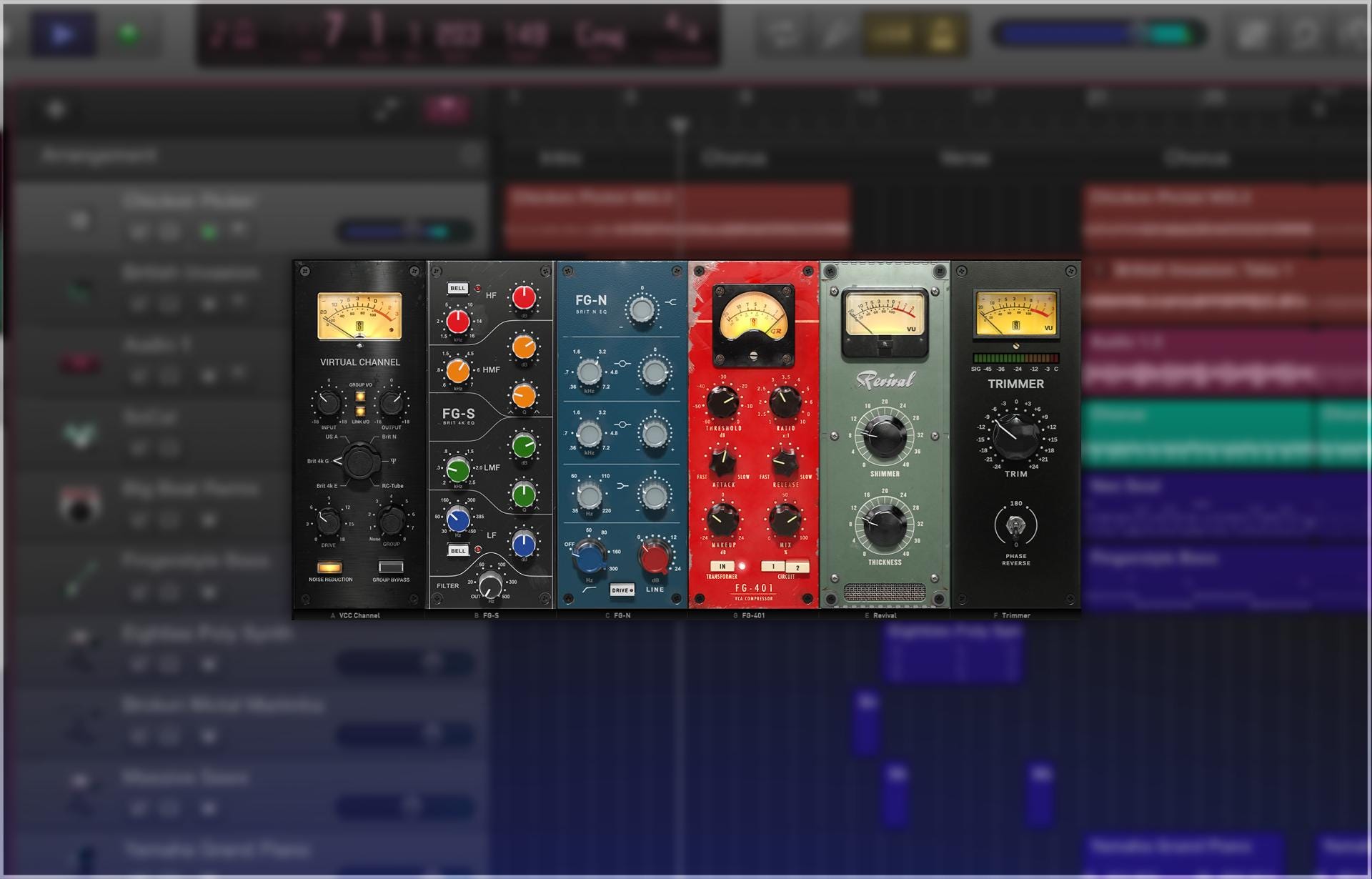Flip the PHASE REVERSE switch on Trimmer
1372x879 pixels.
(x=1015, y=527)
